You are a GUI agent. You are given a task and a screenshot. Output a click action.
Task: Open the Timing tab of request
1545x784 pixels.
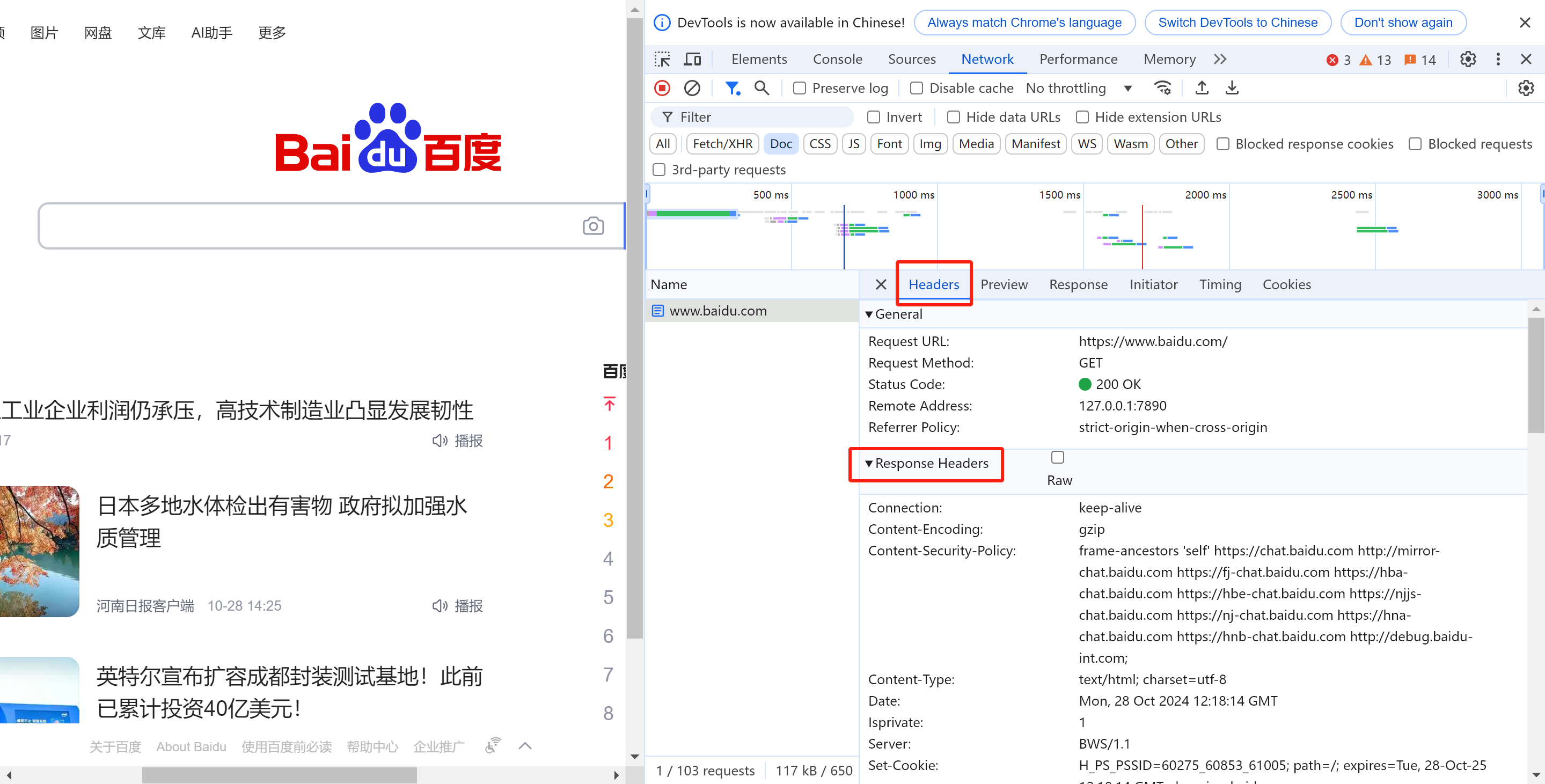click(x=1220, y=284)
